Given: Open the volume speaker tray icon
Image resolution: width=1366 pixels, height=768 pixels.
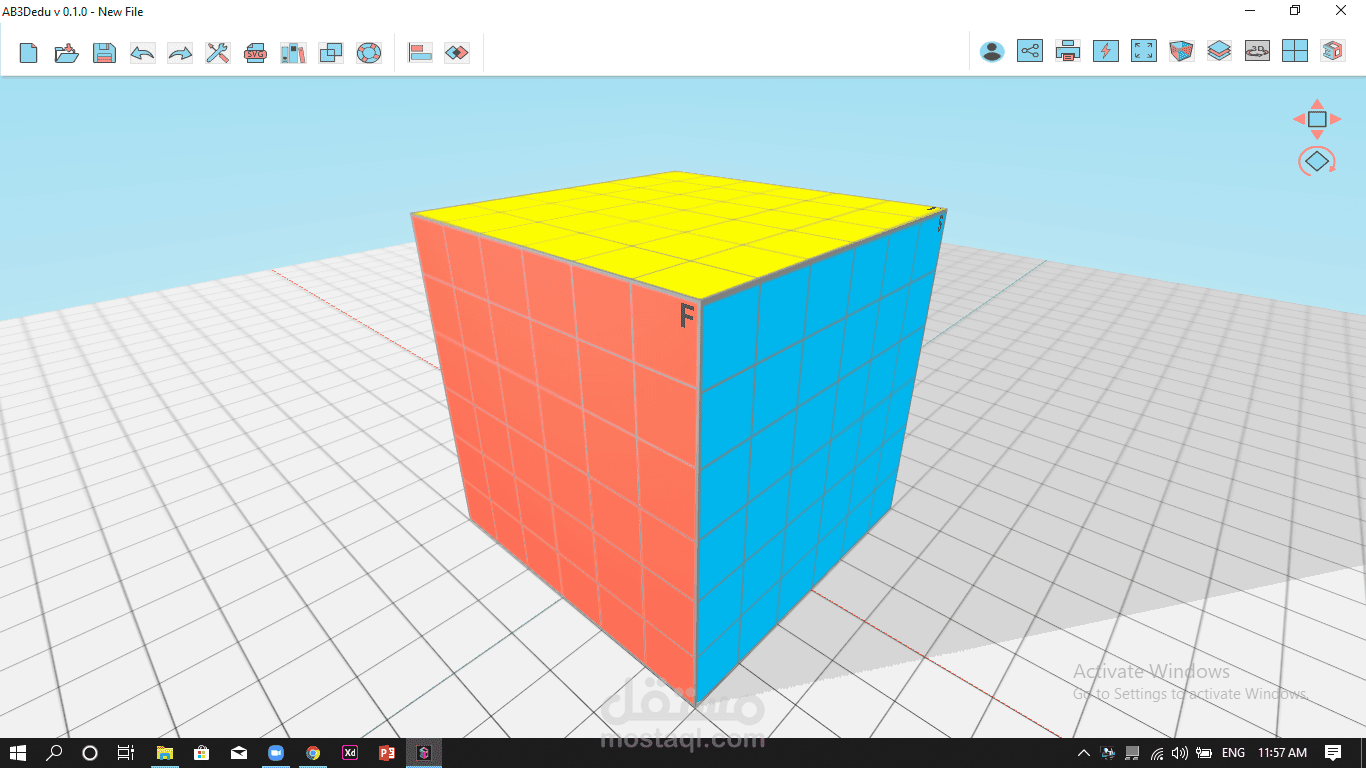Looking at the screenshot, I should pyautogui.click(x=1180, y=753).
